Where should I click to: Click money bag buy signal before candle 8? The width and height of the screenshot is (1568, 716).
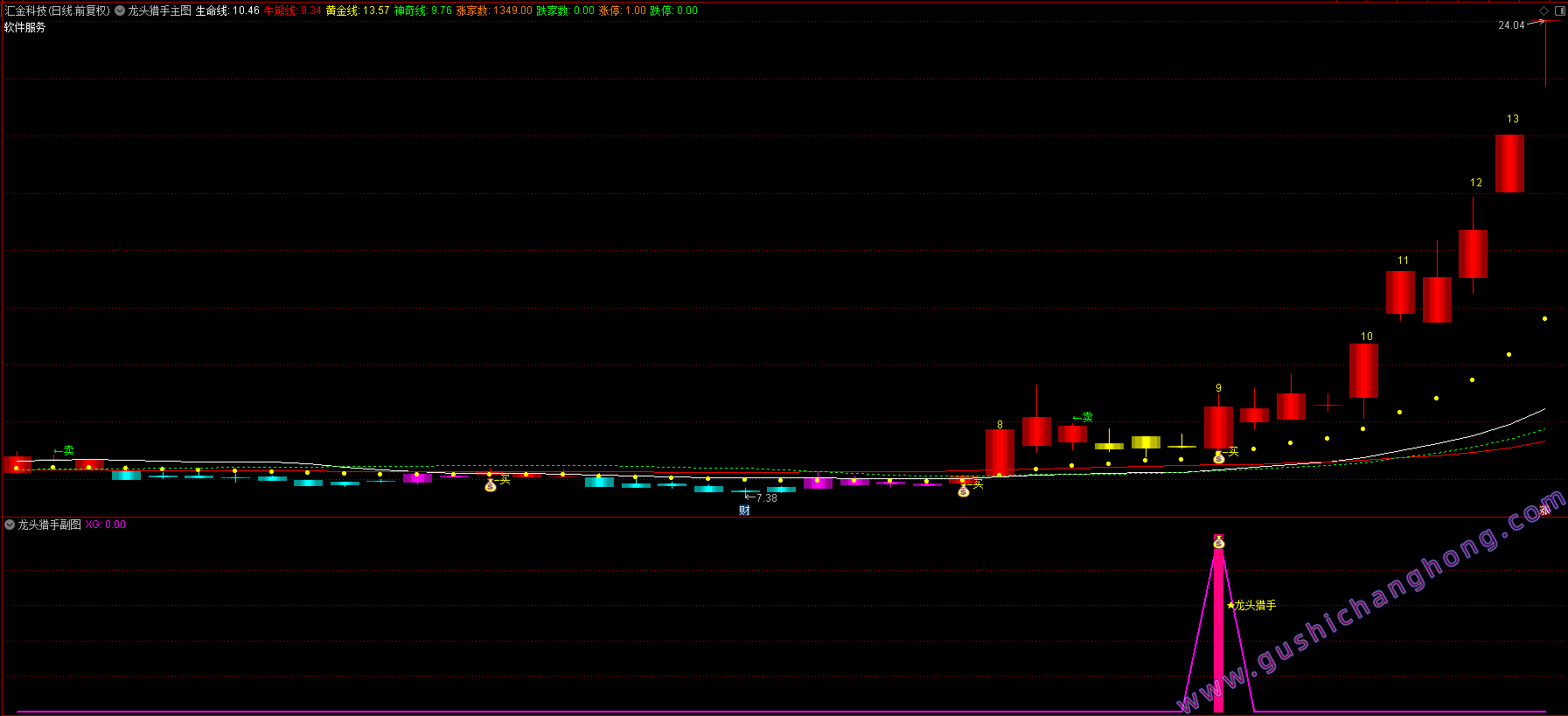pyautogui.click(x=963, y=490)
